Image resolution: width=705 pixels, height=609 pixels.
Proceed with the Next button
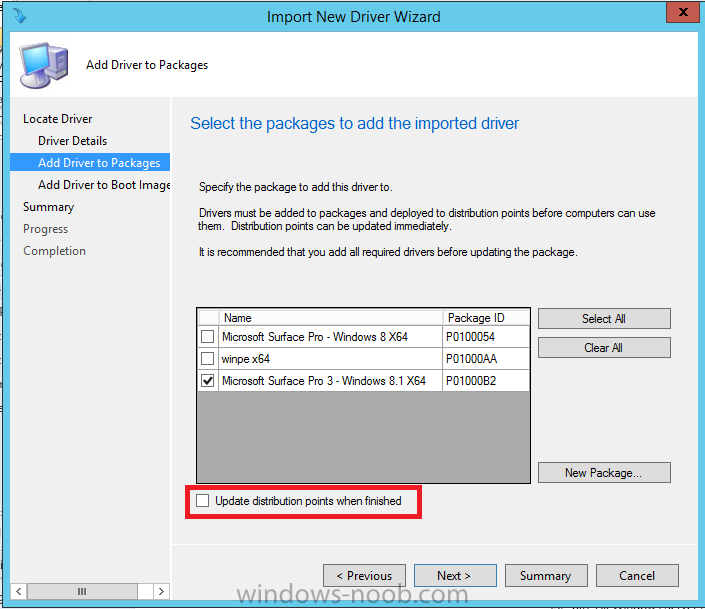pyautogui.click(x=455, y=576)
